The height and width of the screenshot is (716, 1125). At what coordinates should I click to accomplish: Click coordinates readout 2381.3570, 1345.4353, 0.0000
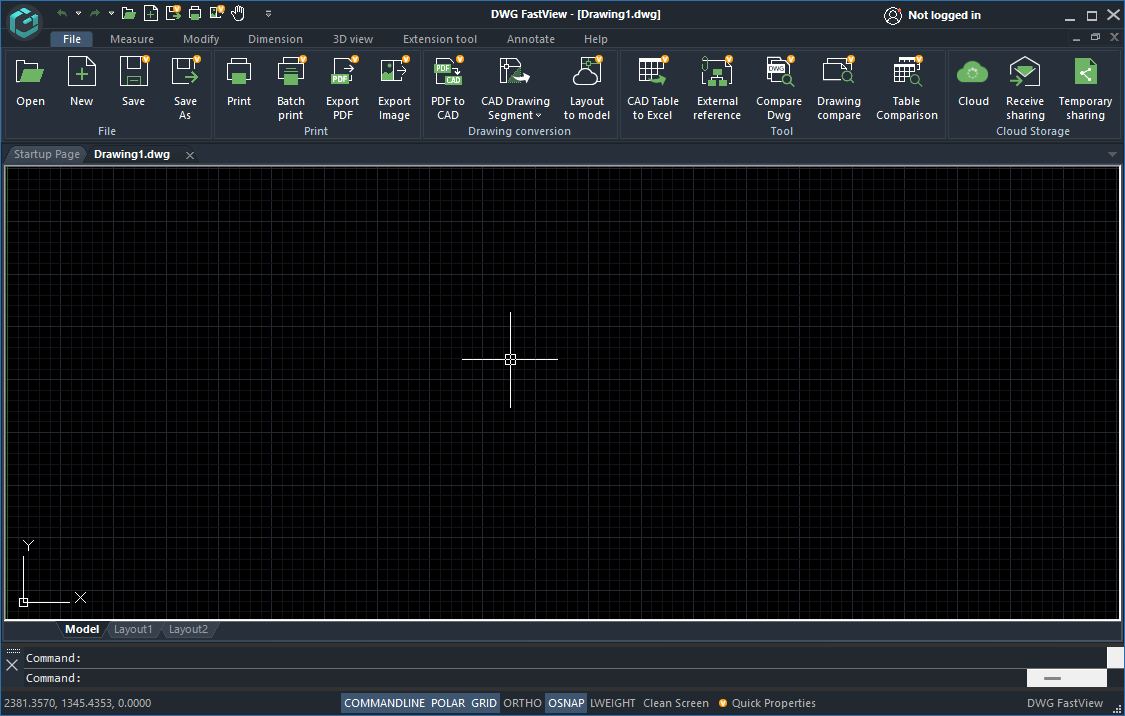point(77,703)
